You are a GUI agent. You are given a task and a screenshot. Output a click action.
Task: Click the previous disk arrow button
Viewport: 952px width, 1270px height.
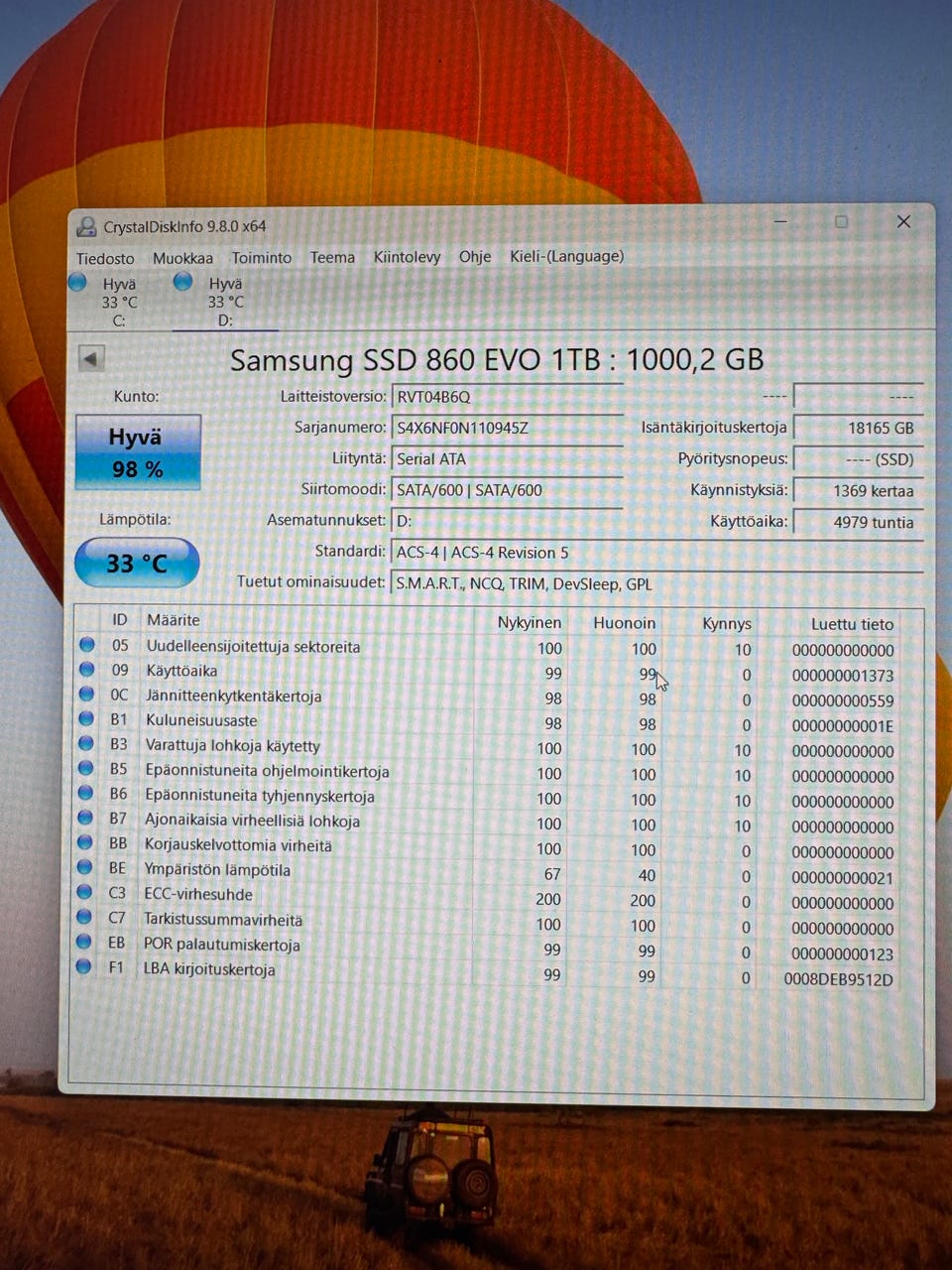[x=91, y=359]
